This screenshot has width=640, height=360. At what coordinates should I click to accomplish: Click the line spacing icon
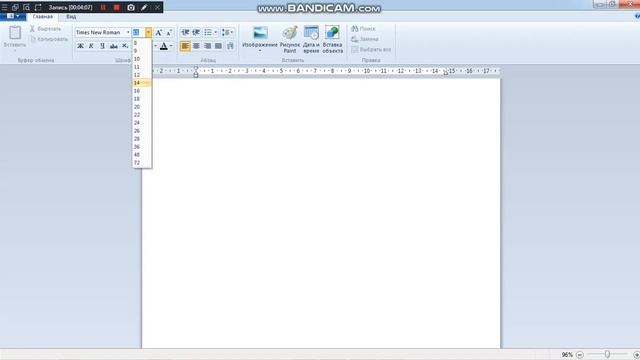click(x=225, y=32)
